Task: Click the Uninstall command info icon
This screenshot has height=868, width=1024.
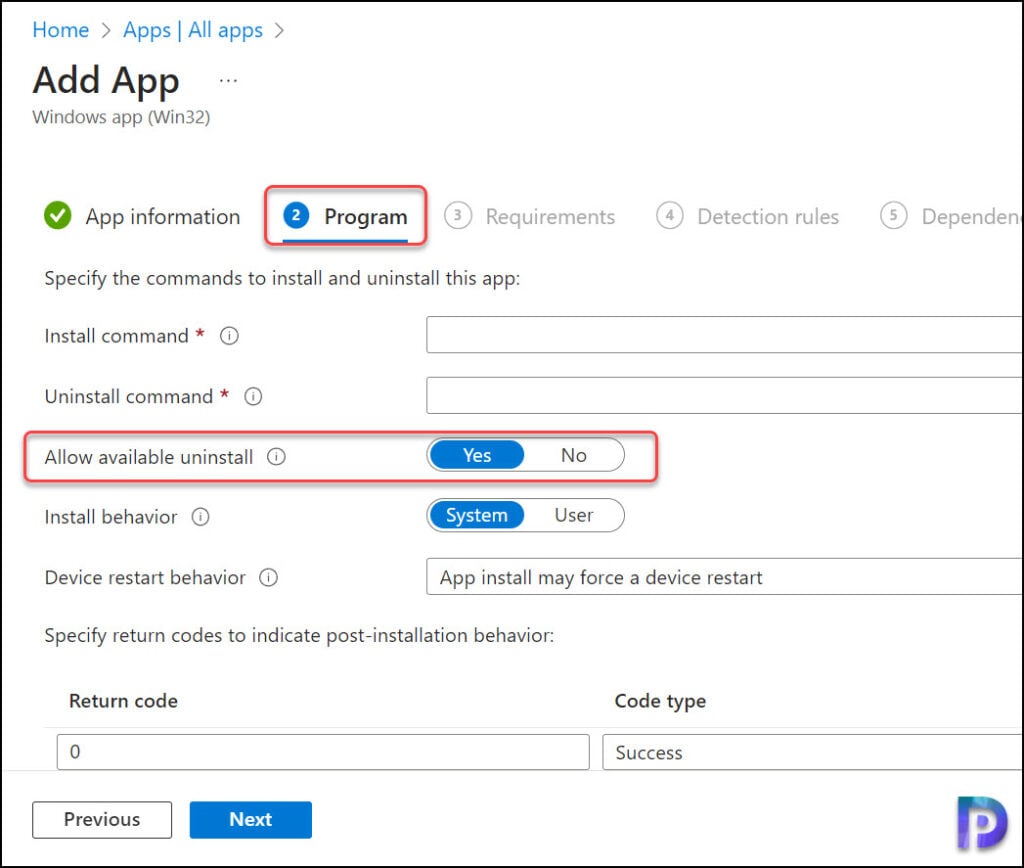Action: [x=253, y=396]
